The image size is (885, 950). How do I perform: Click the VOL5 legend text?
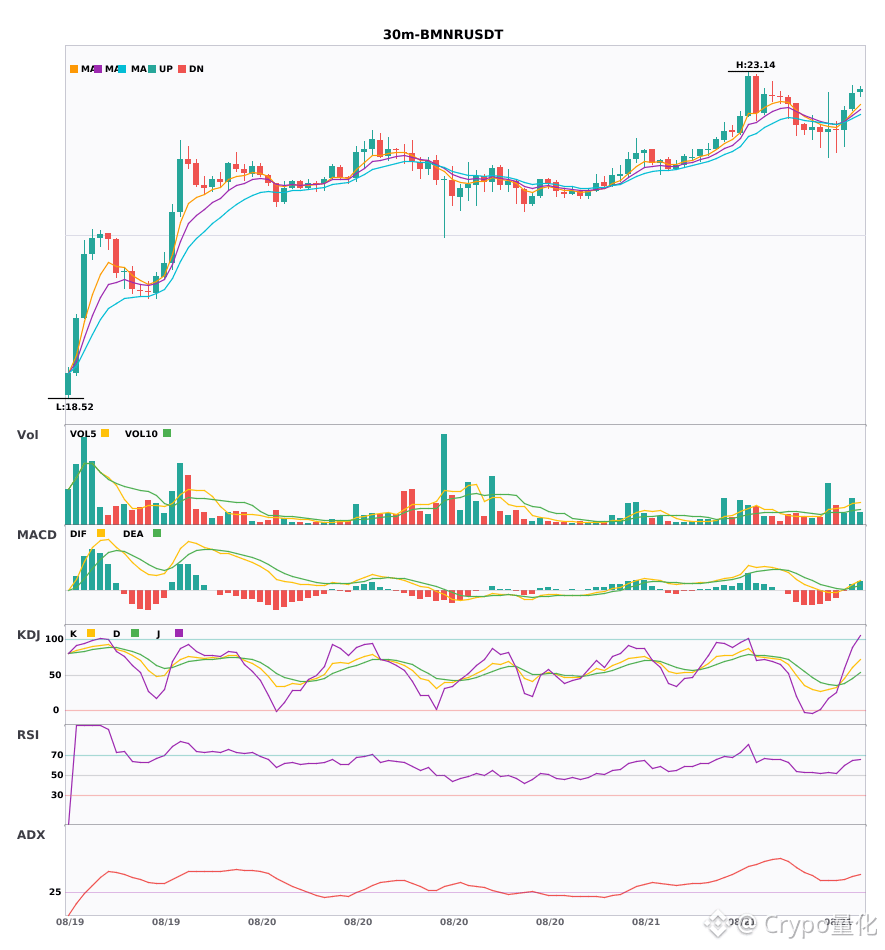click(x=83, y=434)
